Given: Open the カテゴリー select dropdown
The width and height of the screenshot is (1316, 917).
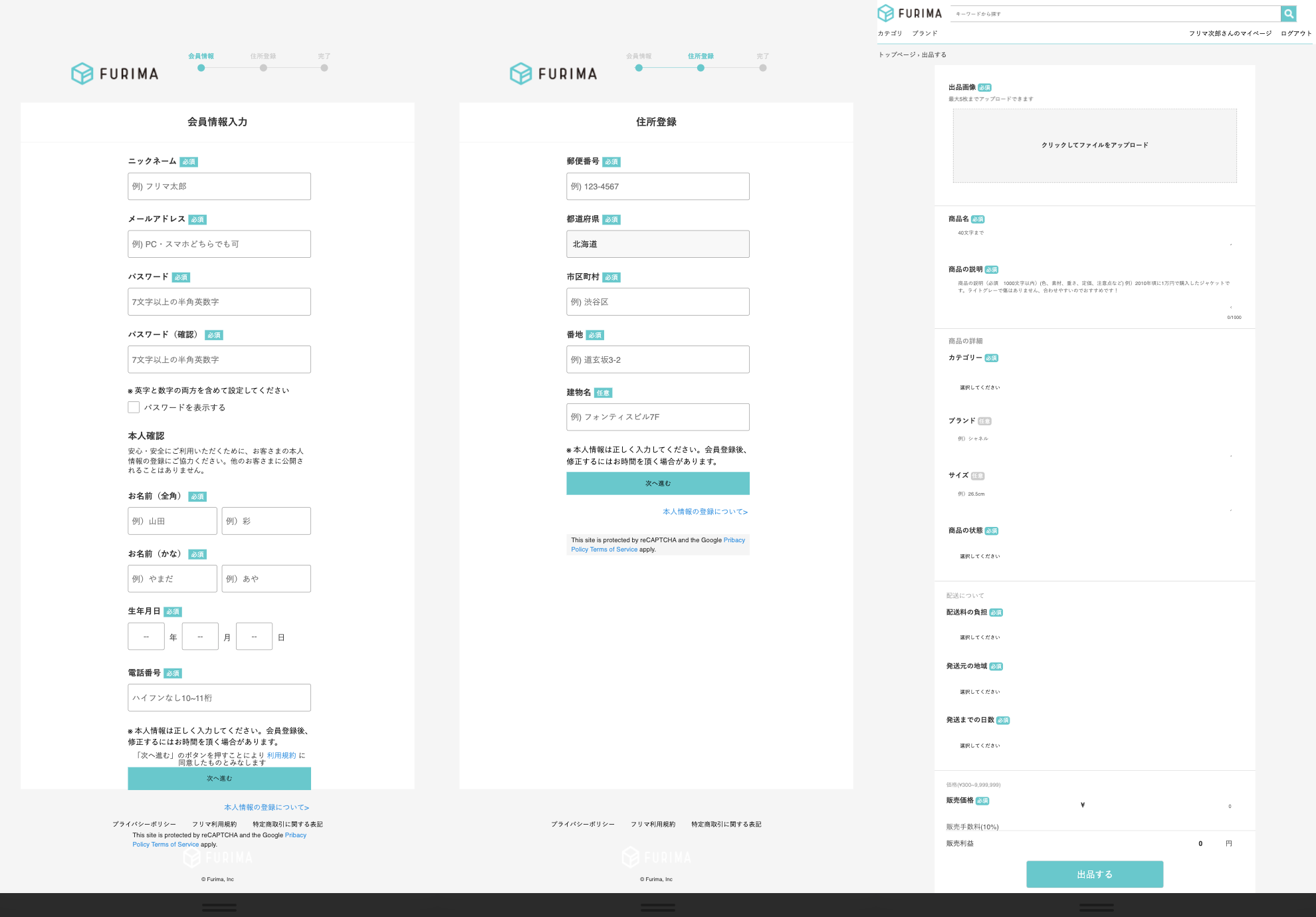Looking at the screenshot, I should click(980, 387).
